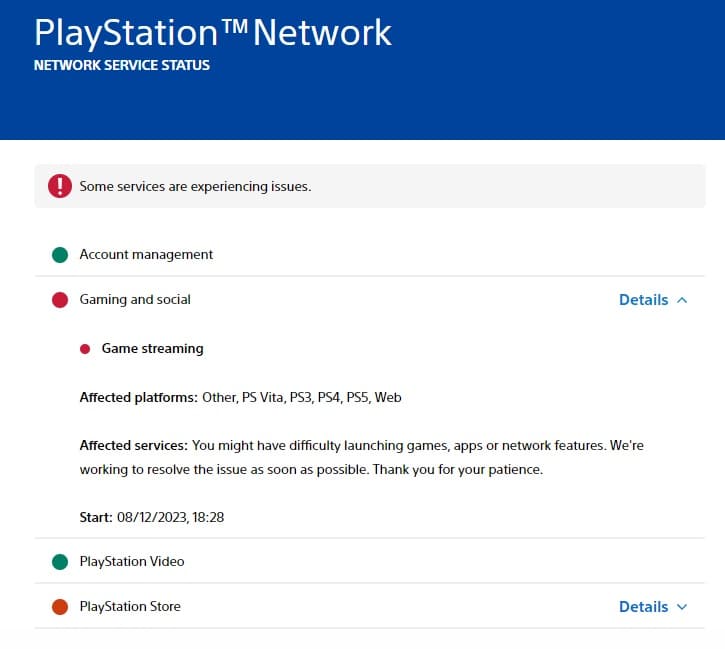Click Details link for Gaming and social
725x649 pixels.
coord(644,300)
